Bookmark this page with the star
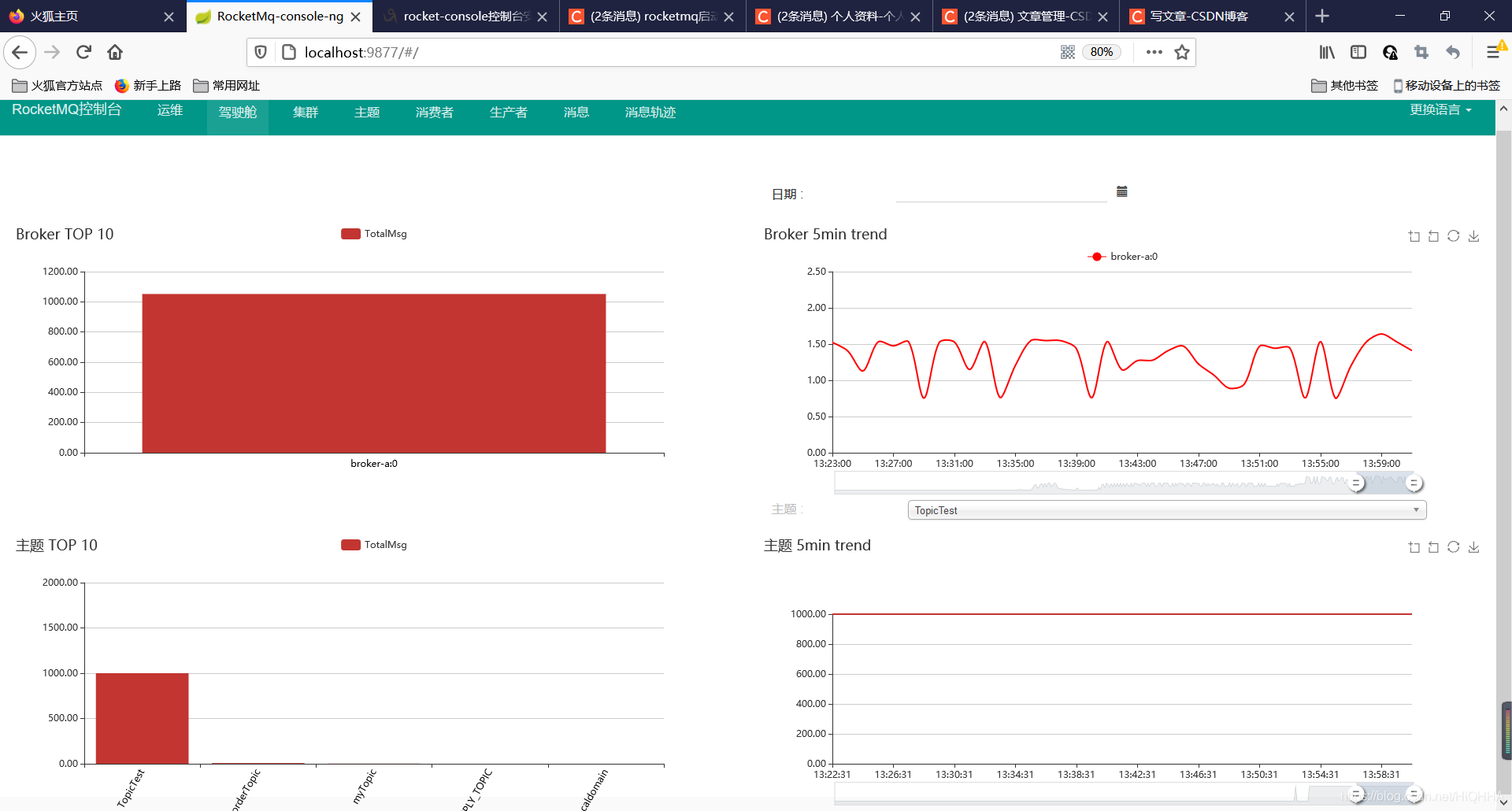The image size is (1512, 811). [1181, 52]
